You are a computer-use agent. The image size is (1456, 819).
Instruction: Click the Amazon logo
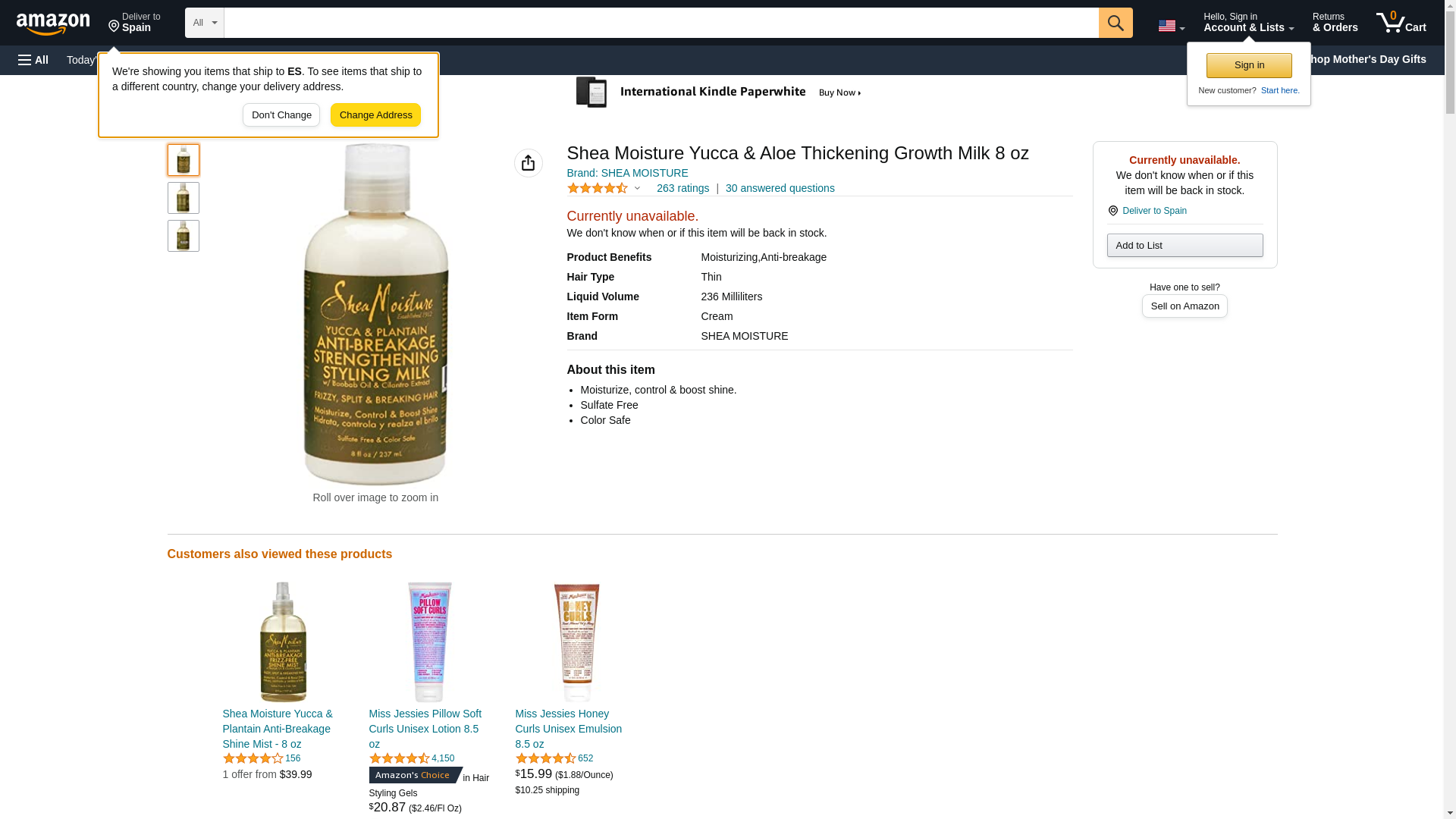click(x=53, y=24)
